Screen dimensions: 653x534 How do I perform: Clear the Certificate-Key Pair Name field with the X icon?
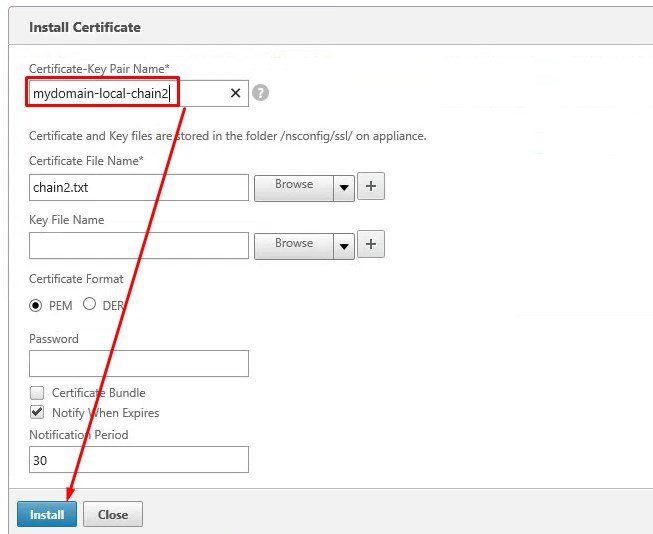tap(236, 93)
